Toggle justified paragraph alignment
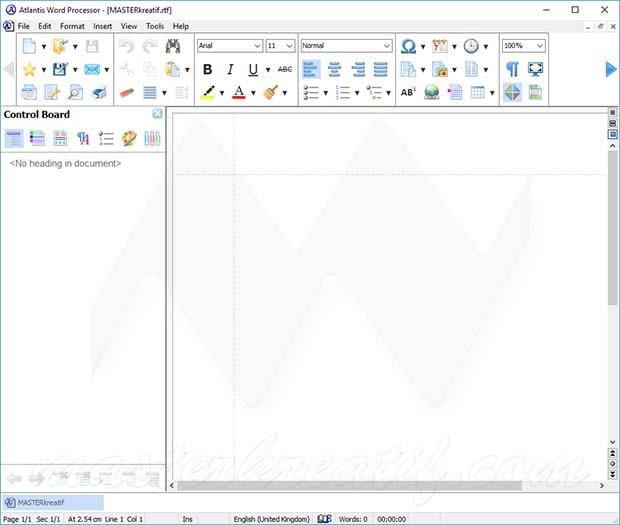Viewport: 620px width, 525px height. click(381, 70)
